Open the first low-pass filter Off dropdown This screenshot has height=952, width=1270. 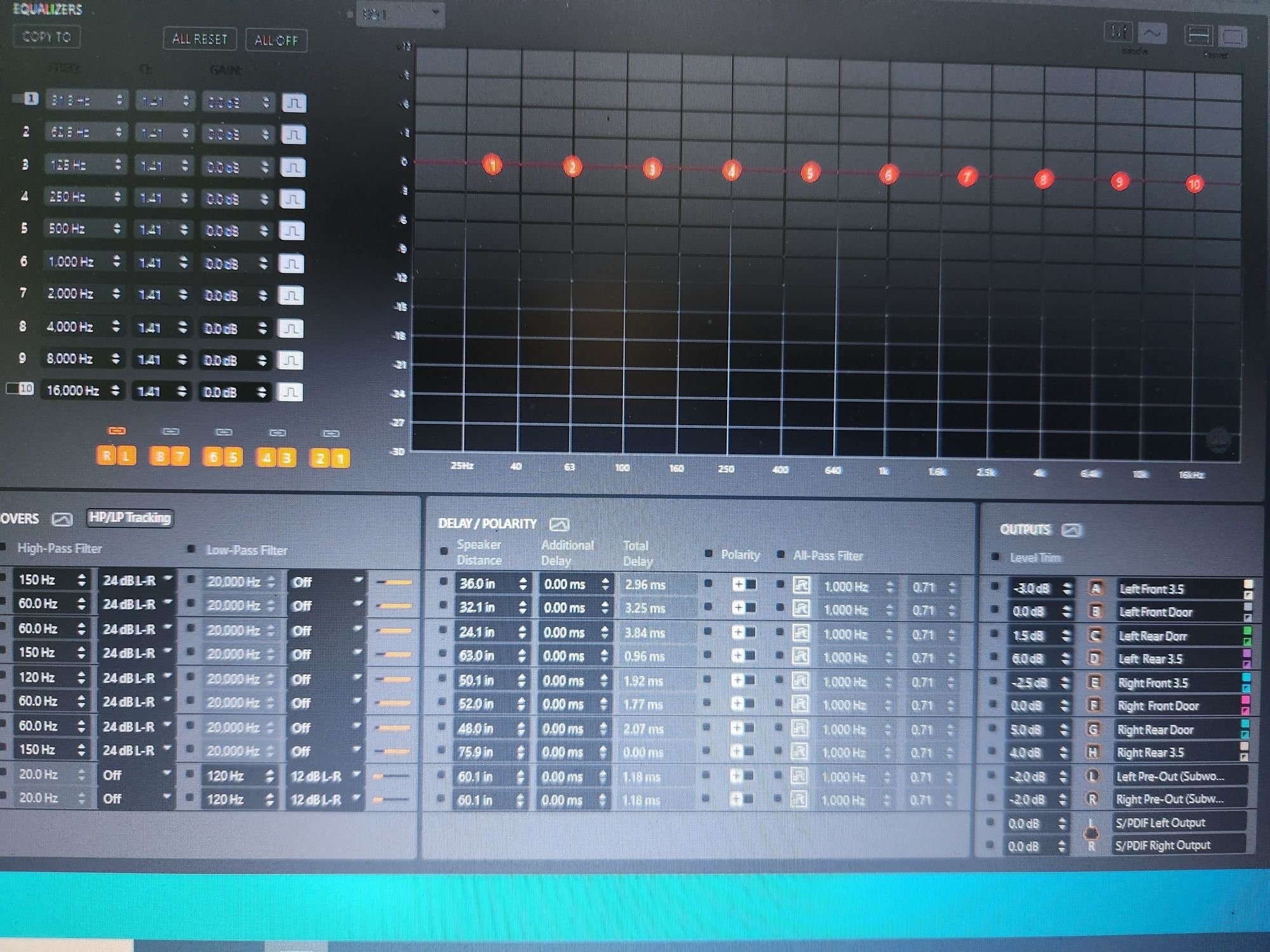(325, 581)
